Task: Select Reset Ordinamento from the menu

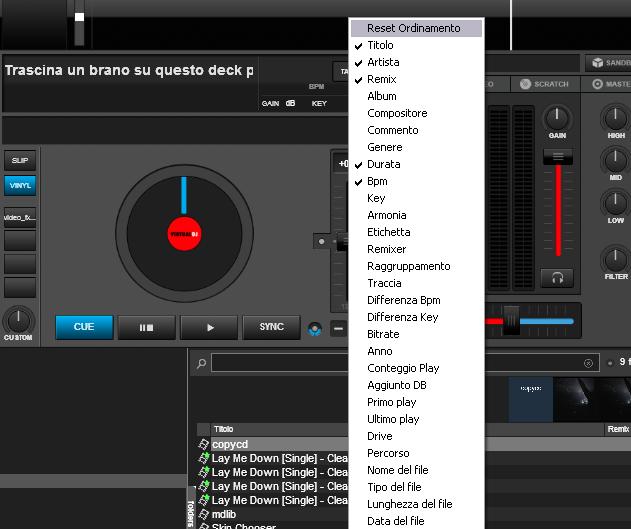Action: 413,28
